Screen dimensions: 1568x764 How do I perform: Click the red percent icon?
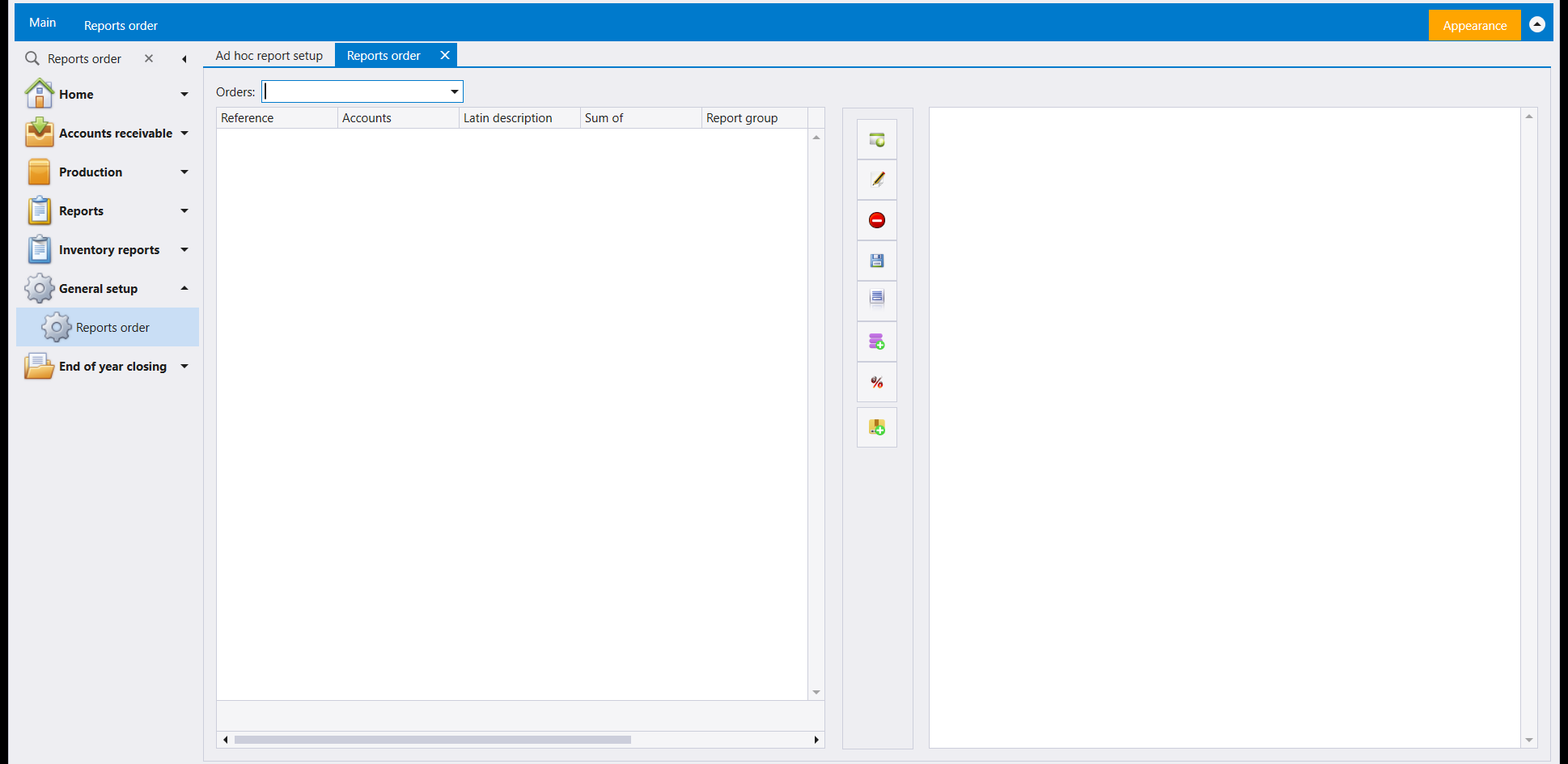pyautogui.click(x=877, y=382)
